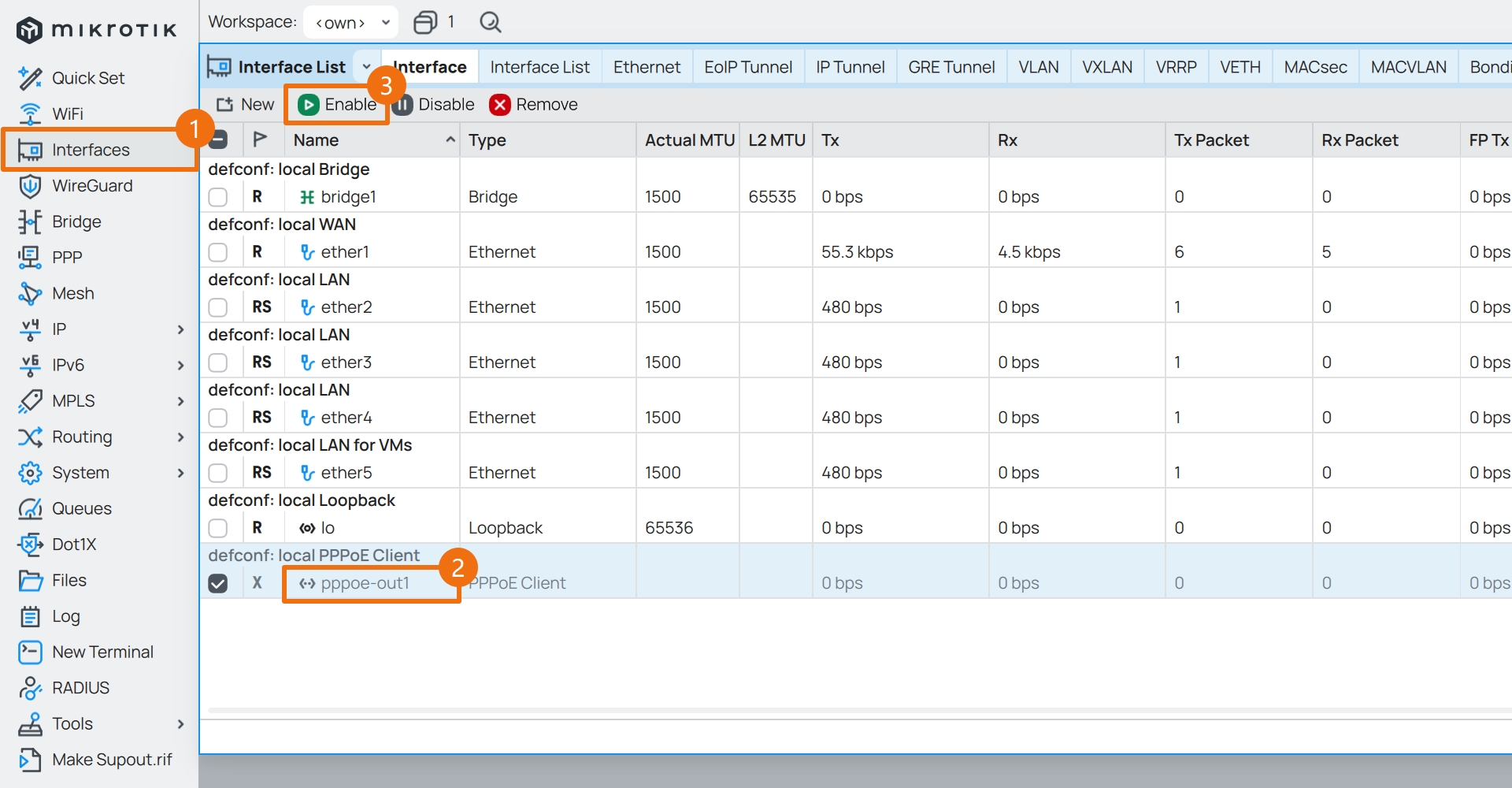1512x788 pixels.
Task: Open the Mesh section
Action: pyautogui.click(x=73, y=293)
